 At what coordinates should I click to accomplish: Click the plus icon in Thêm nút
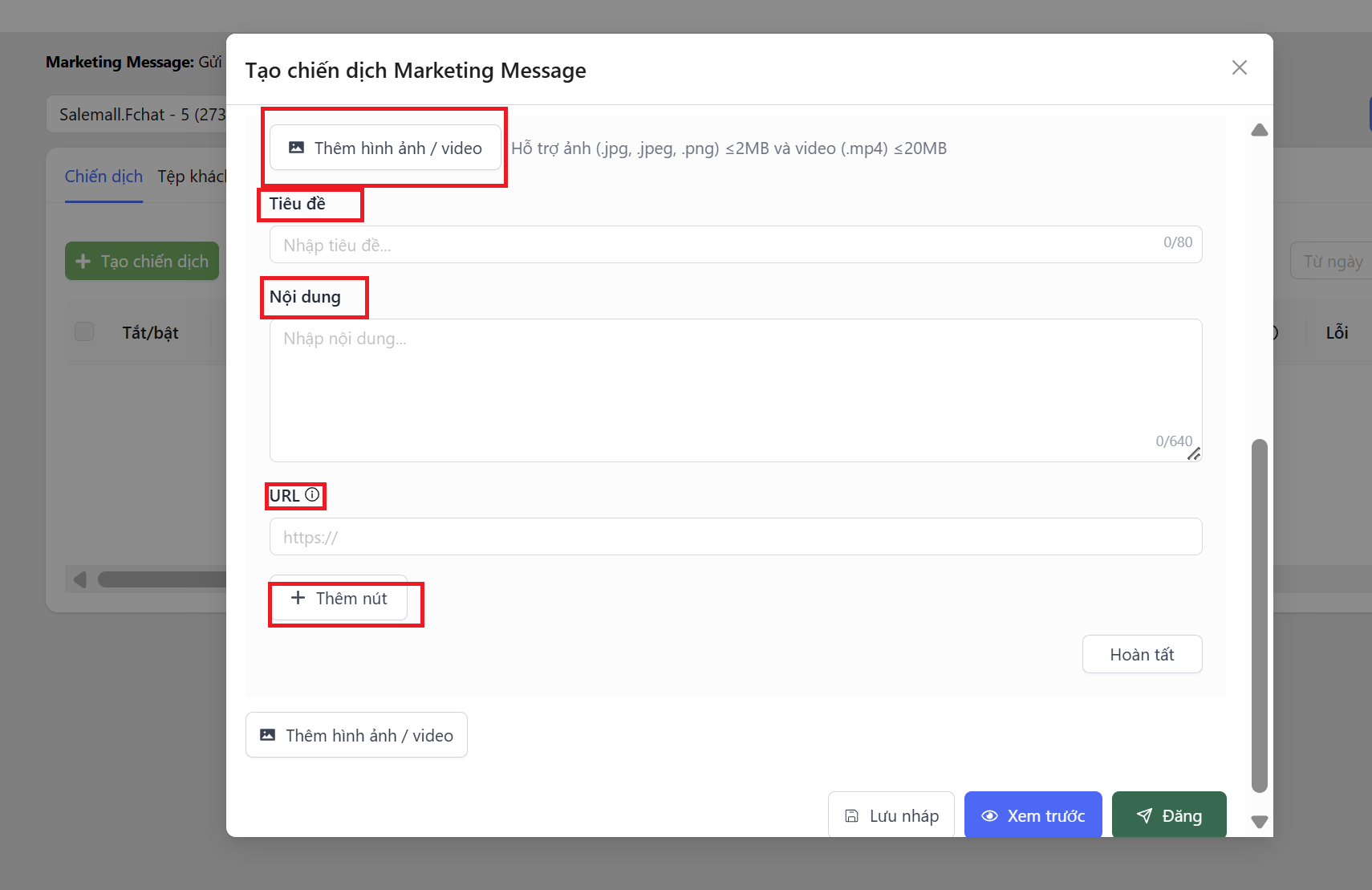pyautogui.click(x=298, y=598)
